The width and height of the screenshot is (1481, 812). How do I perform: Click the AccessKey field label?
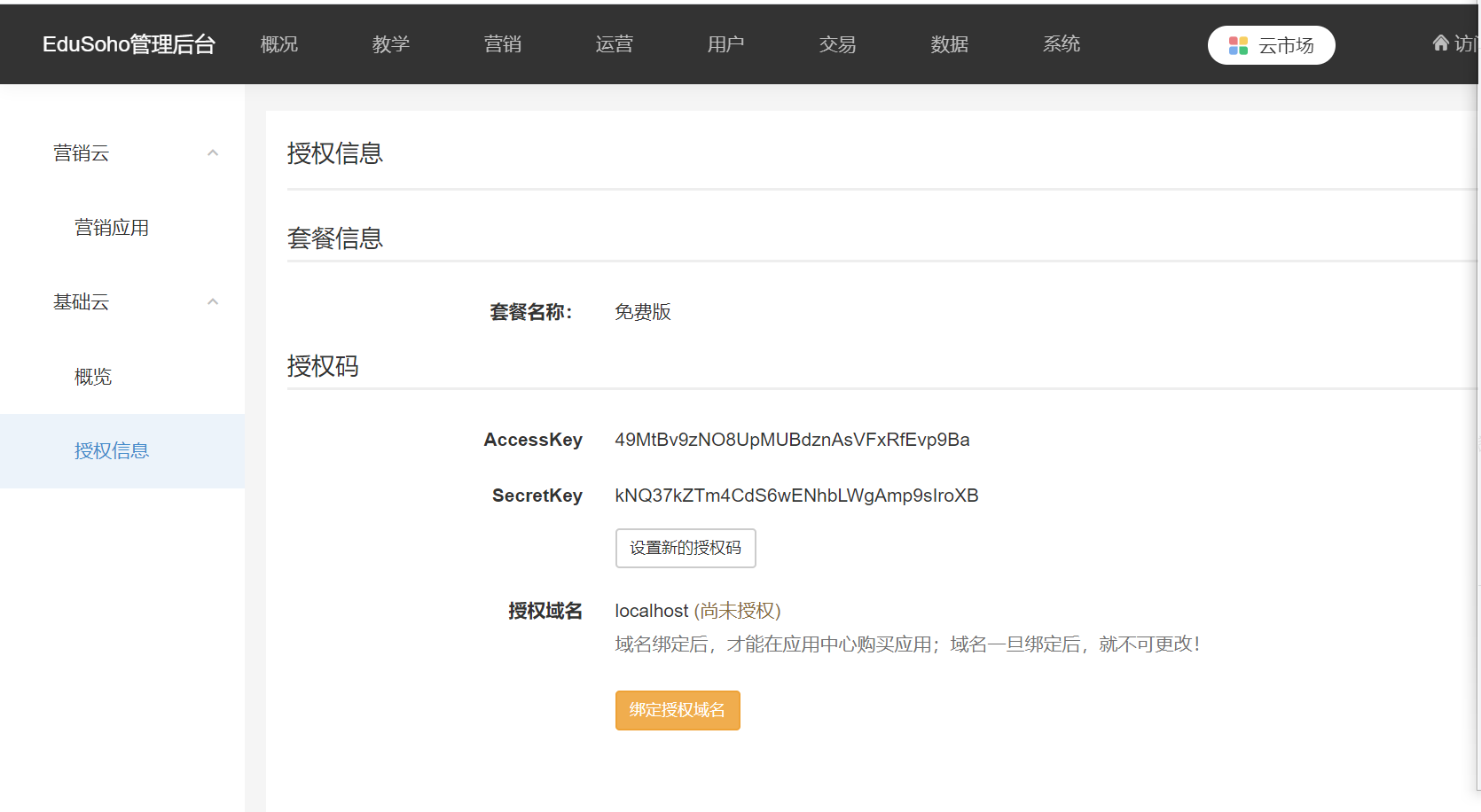click(533, 440)
